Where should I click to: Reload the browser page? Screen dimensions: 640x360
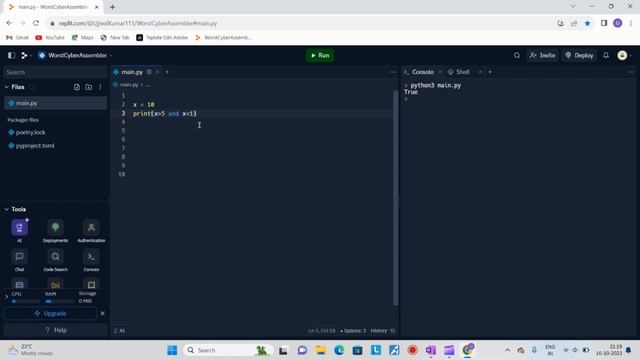click(36, 23)
